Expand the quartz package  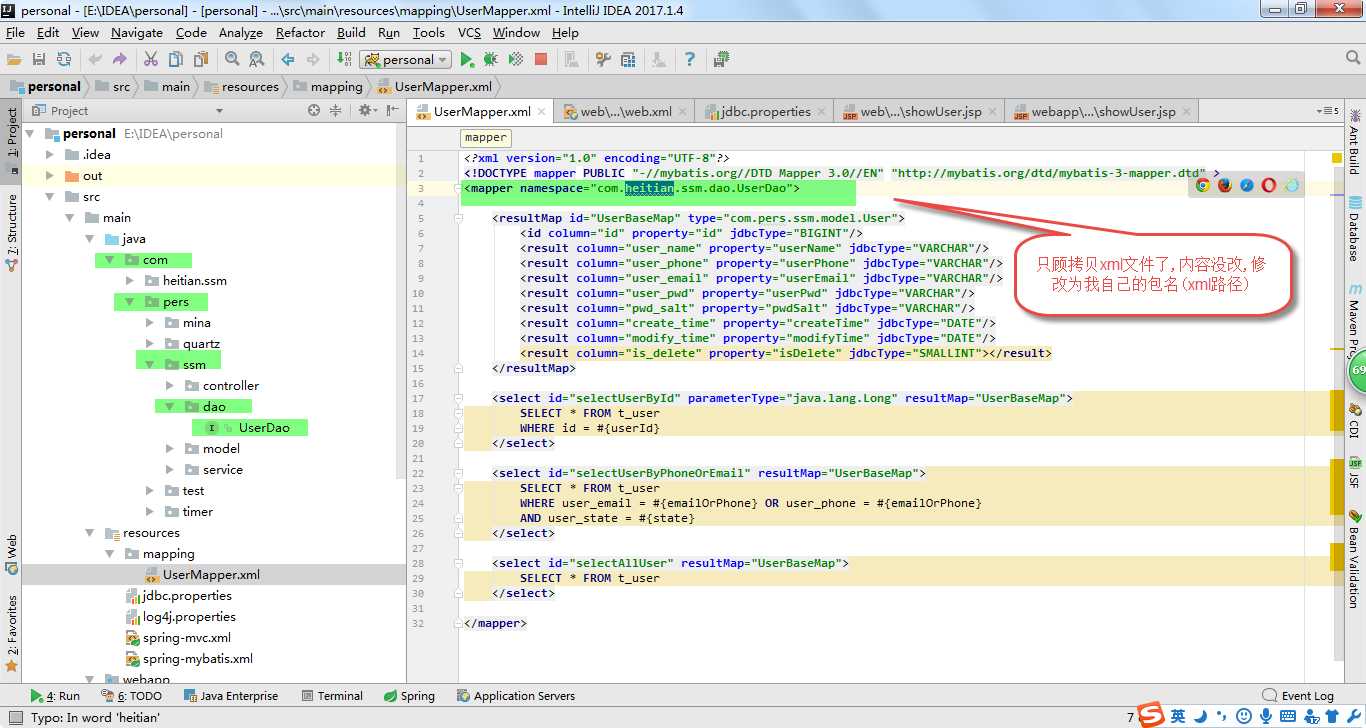(150, 344)
